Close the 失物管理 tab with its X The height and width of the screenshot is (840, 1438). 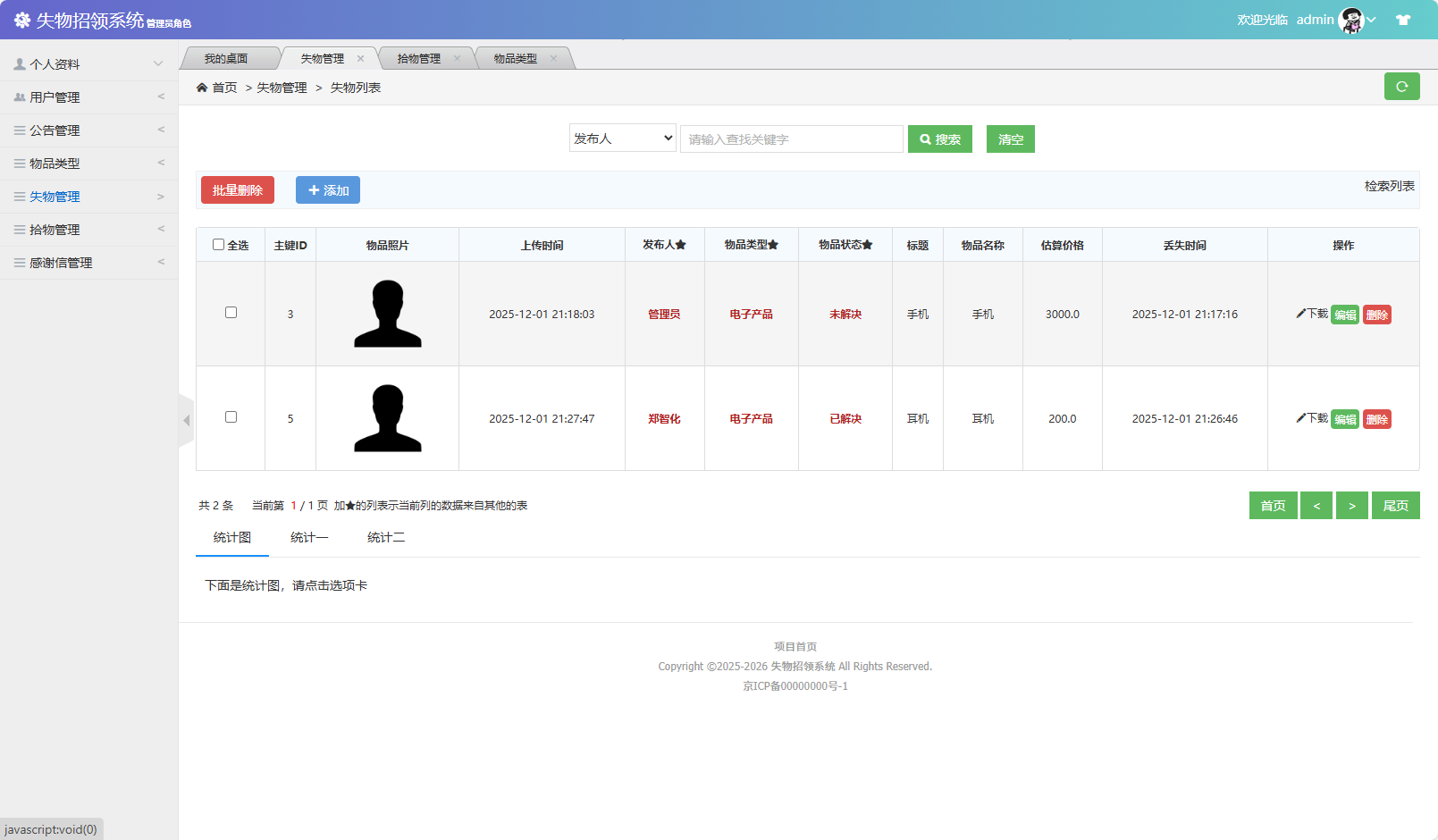tap(361, 59)
